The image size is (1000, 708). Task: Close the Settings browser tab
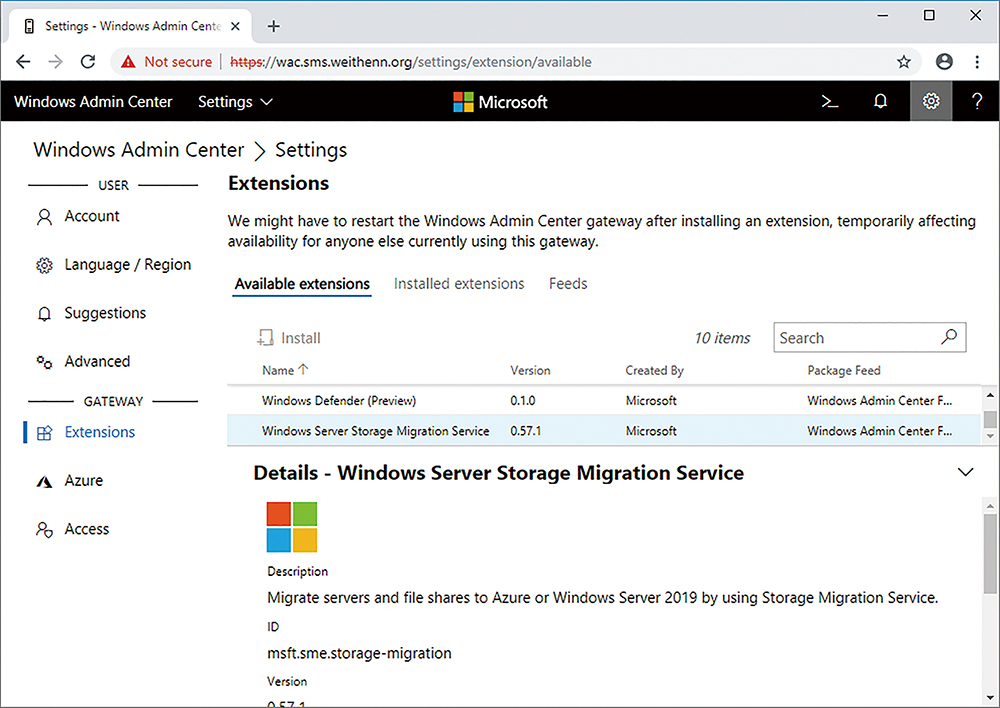pyautogui.click(x=235, y=26)
